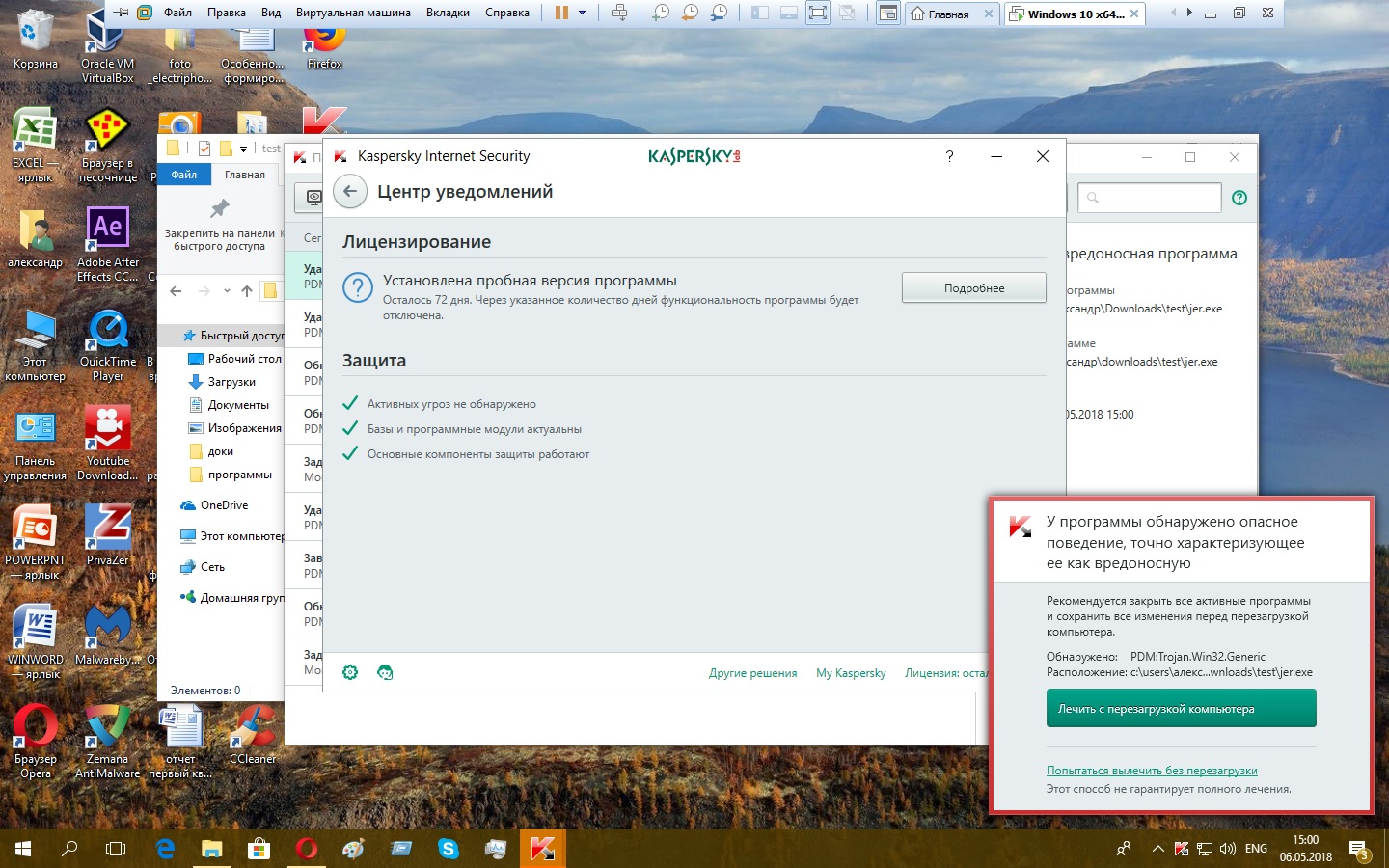Click 'Основные компоненты защиты работают' line
Screen dimensions: 1389x868
coord(478,454)
